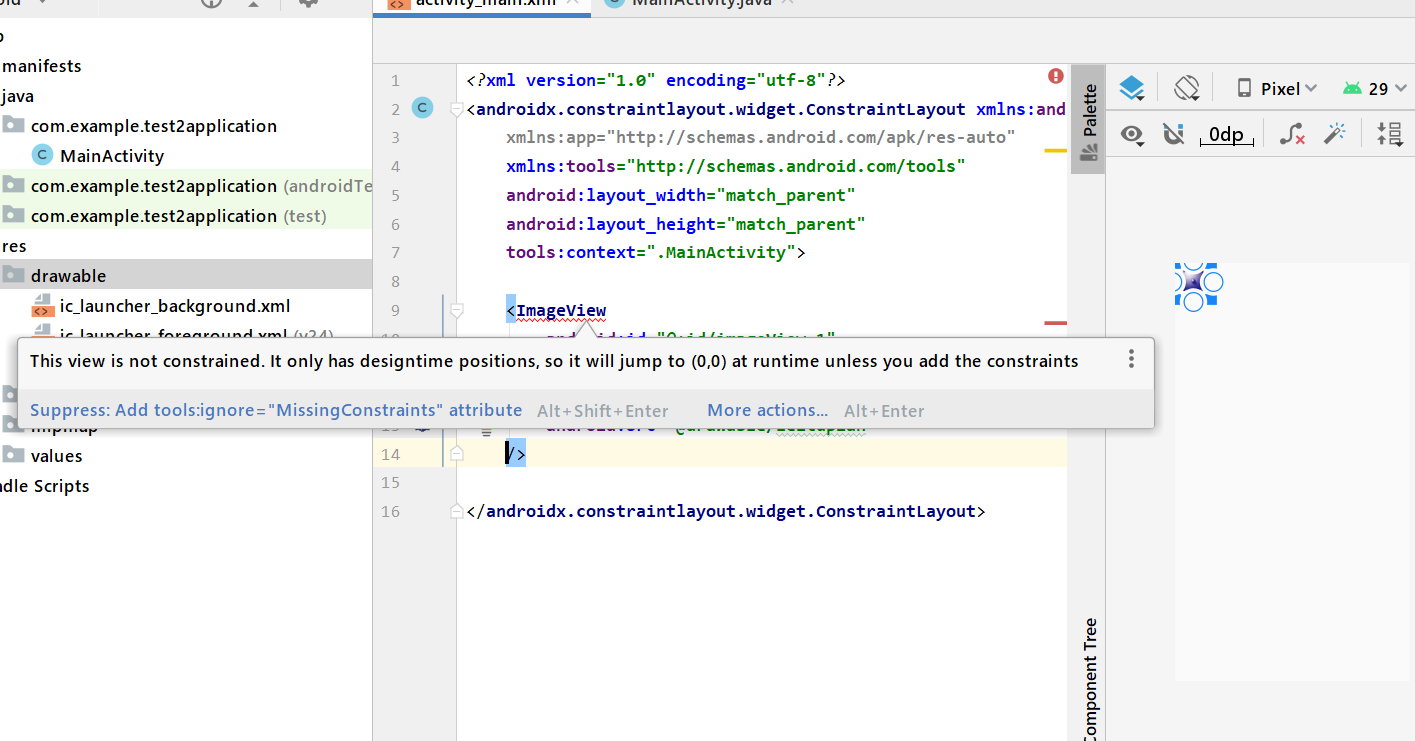Toggle autoconnect magnet to parent
Viewport: 1415px width, 741px height.
coord(1174,134)
